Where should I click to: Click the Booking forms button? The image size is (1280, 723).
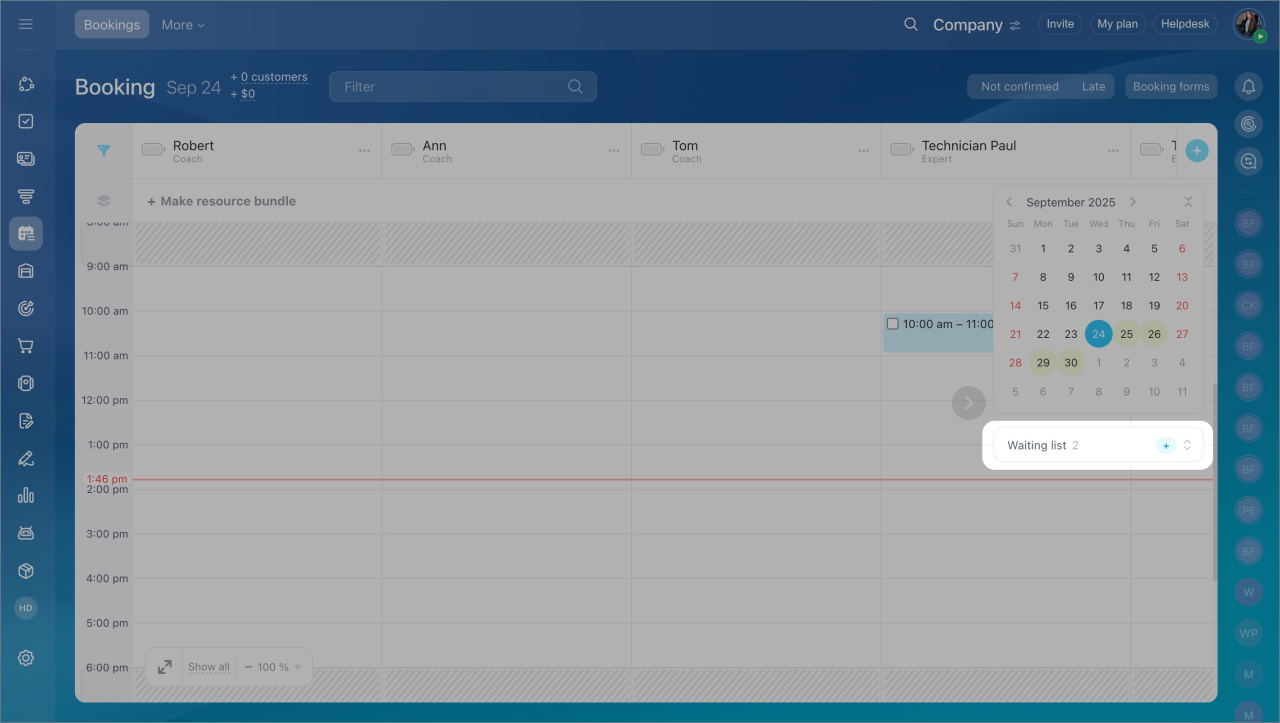tap(1171, 87)
